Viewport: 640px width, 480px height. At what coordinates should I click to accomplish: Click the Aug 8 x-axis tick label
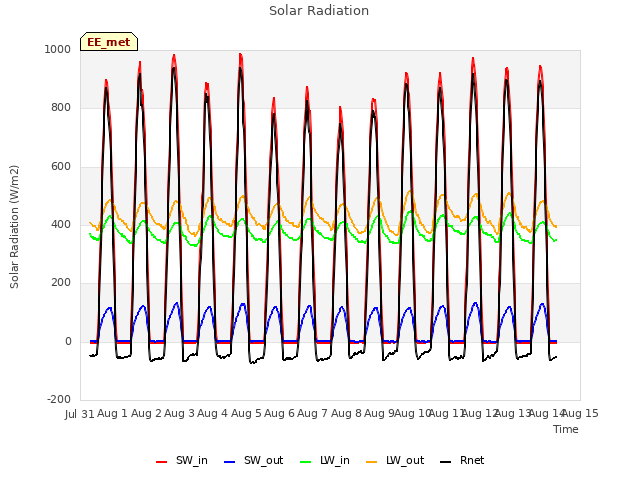point(346,413)
